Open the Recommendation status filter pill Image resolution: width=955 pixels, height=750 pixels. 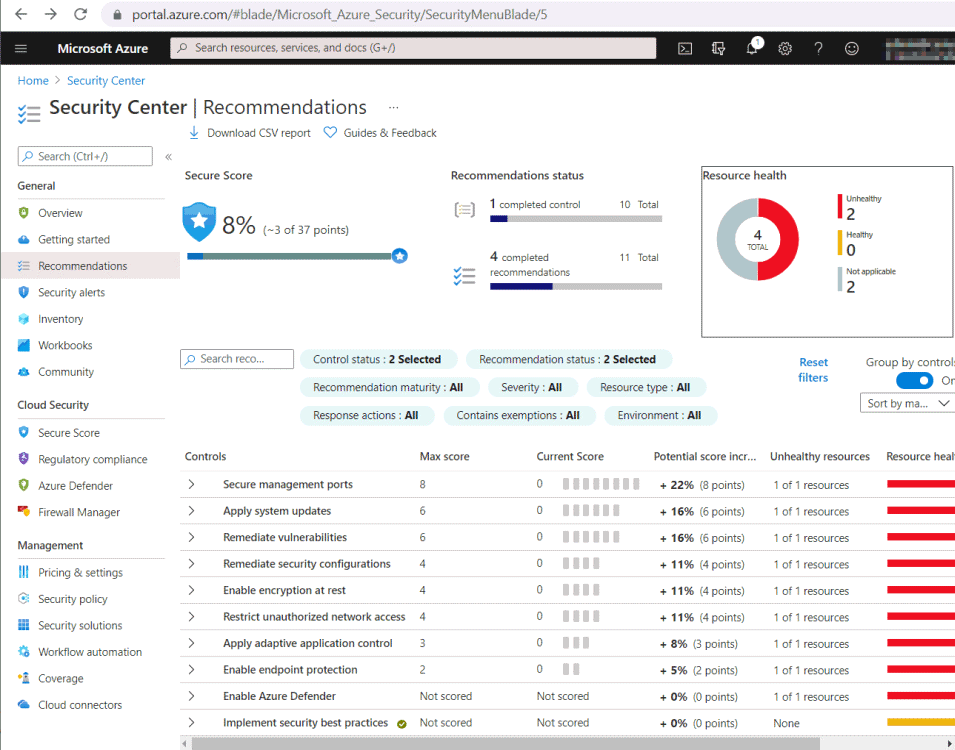569,359
